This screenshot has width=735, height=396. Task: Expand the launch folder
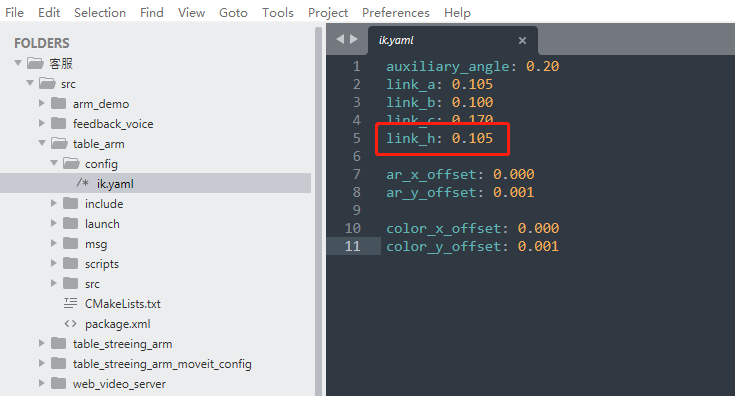pyautogui.click(x=53, y=224)
